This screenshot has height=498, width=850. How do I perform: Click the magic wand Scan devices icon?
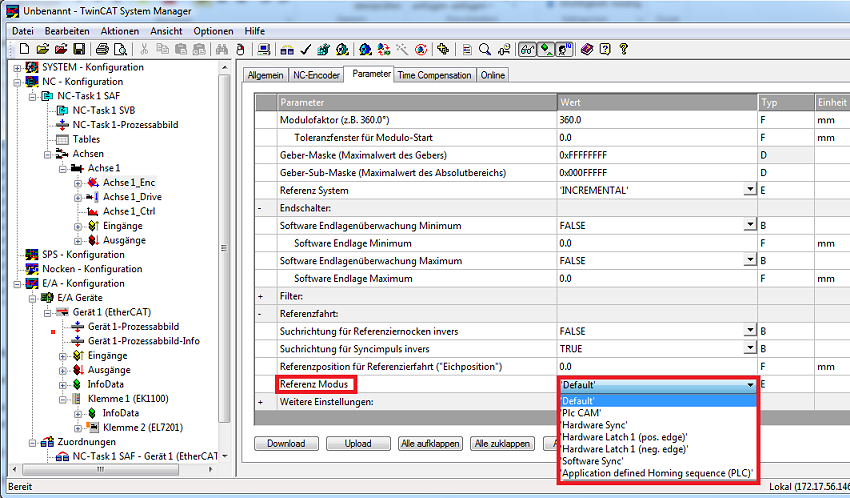pyautogui.click(x=402, y=49)
